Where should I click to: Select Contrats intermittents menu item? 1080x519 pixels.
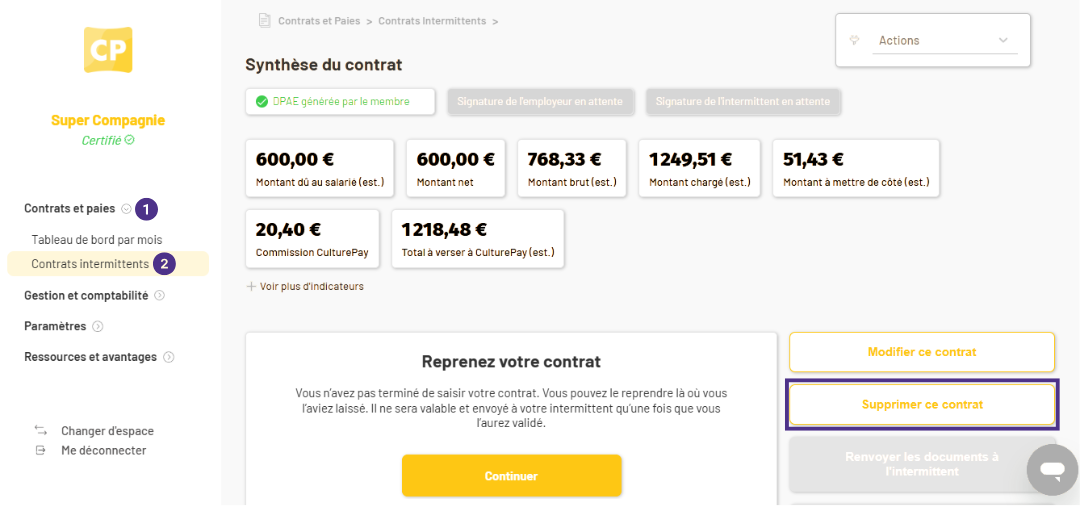[90, 264]
